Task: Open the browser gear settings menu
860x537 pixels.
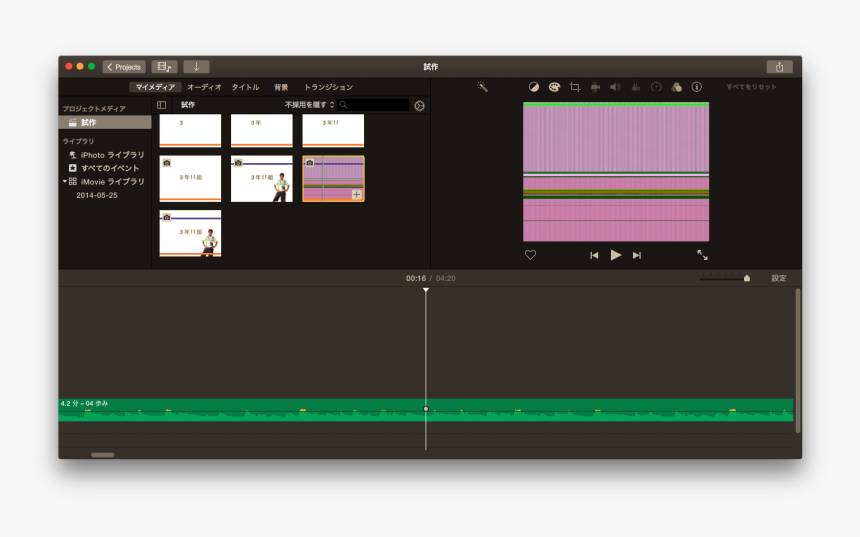Action: [419, 105]
